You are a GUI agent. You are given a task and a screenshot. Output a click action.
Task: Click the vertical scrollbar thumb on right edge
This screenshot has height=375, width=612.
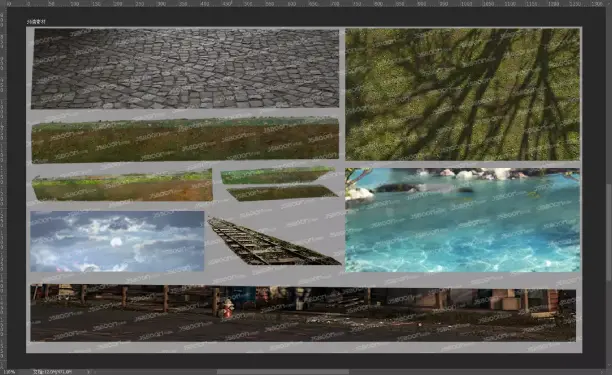(x=608, y=232)
